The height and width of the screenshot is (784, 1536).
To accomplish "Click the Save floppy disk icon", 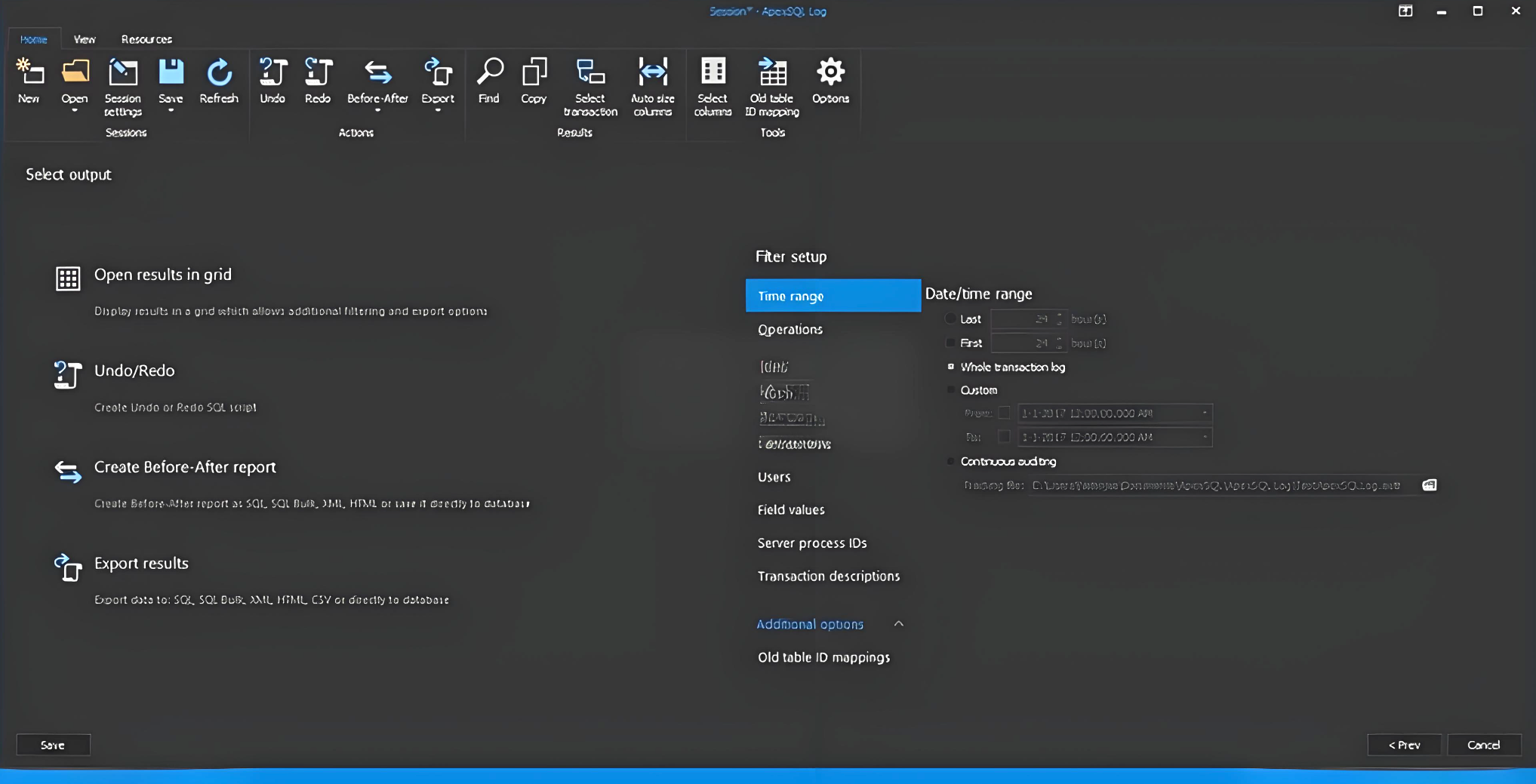I will pyautogui.click(x=171, y=72).
